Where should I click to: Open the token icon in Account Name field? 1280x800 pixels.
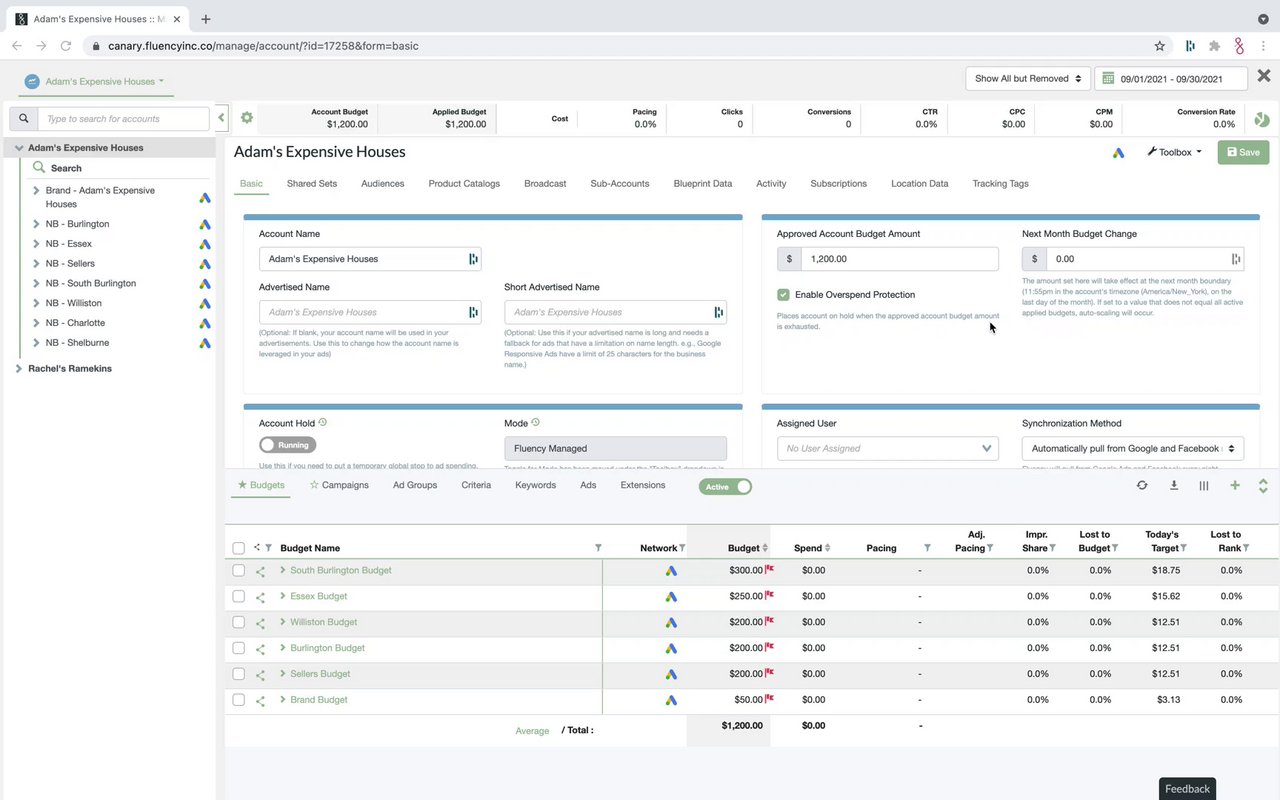[473, 259]
